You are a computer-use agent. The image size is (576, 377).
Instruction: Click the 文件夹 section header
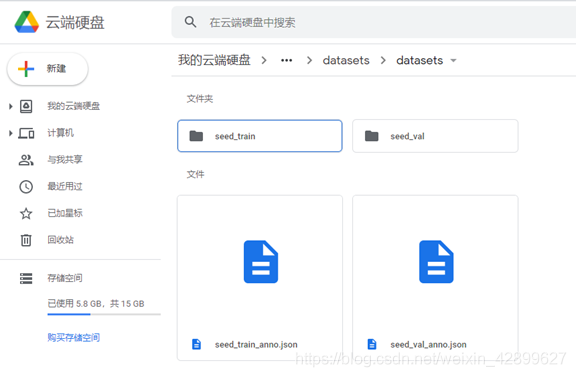[x=200, y=99]
